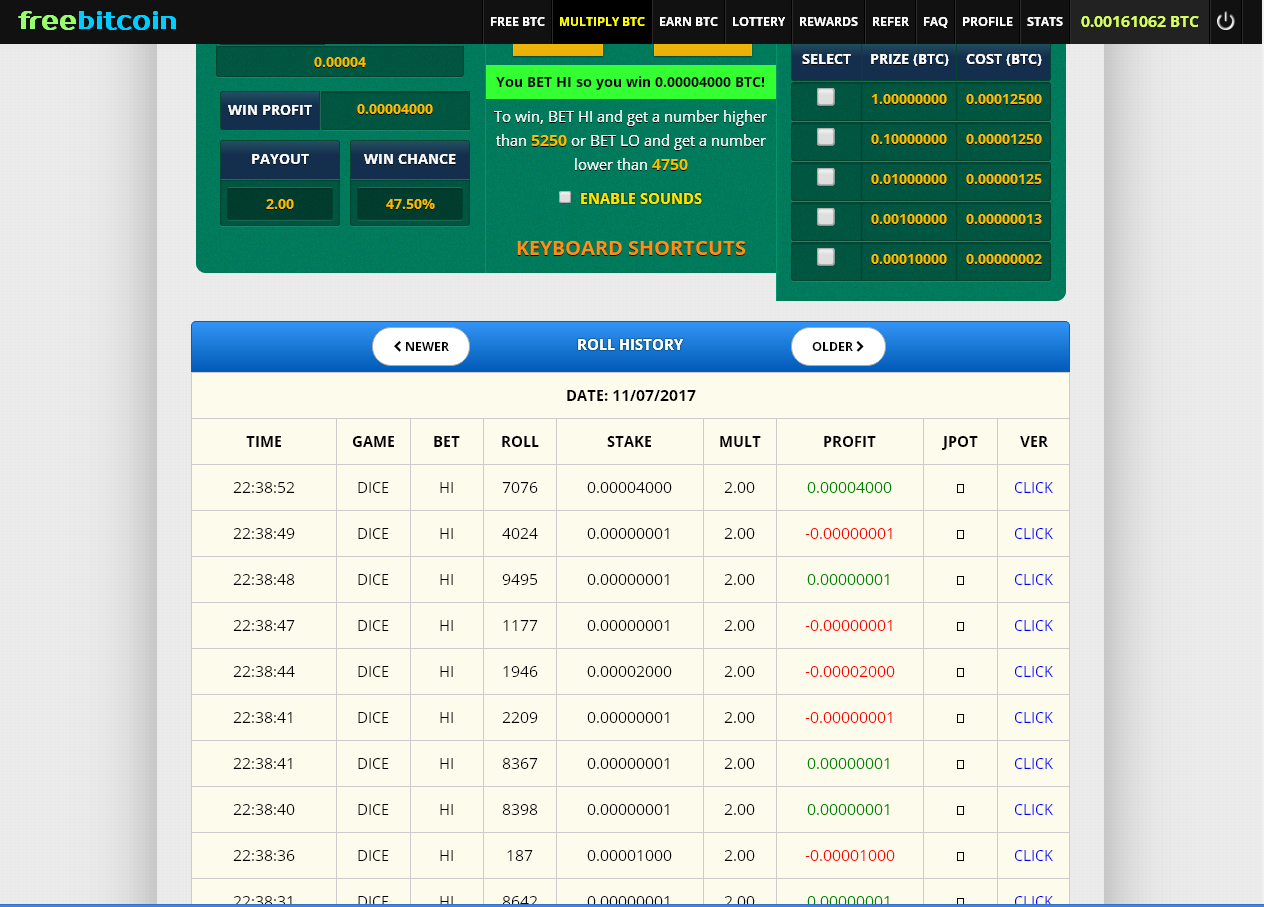Click the freebitcoin logo

(x=97, y=21)
